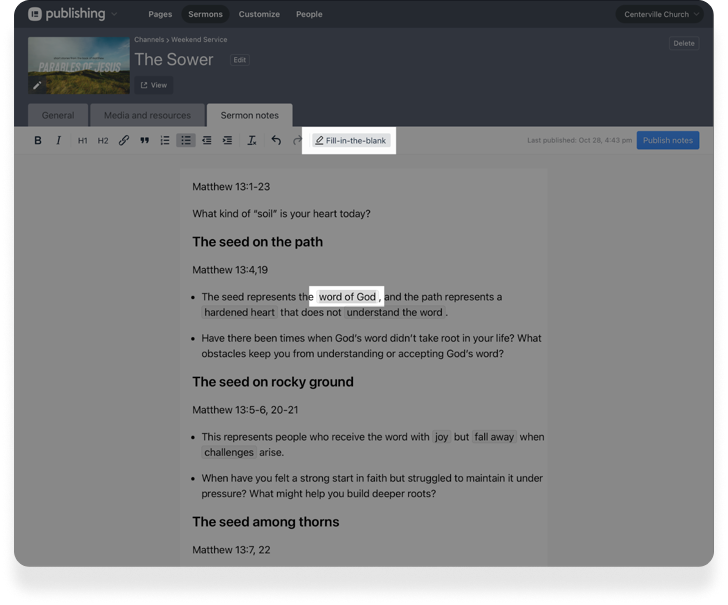The height and width of the screenshot is (605, 728).
Task: Select the 'challenges' blank
Action: click(x=229, y=452)
